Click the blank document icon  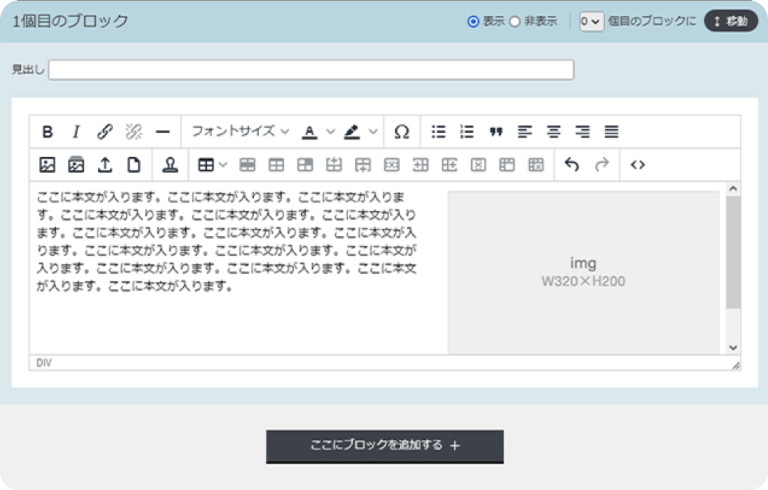coord(134,165)
